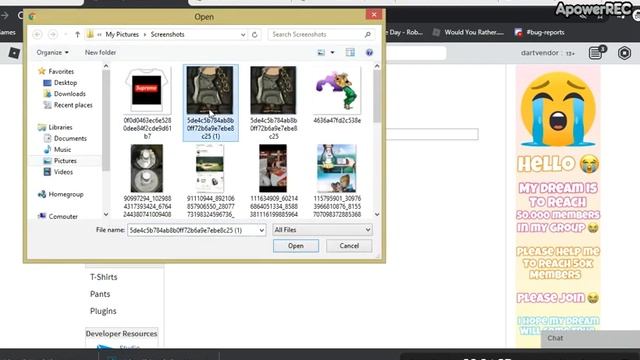The height and width of the screenshot is (360, 640).
Task: Select Libraries in the navigation pane
Action: coord(60,127)
